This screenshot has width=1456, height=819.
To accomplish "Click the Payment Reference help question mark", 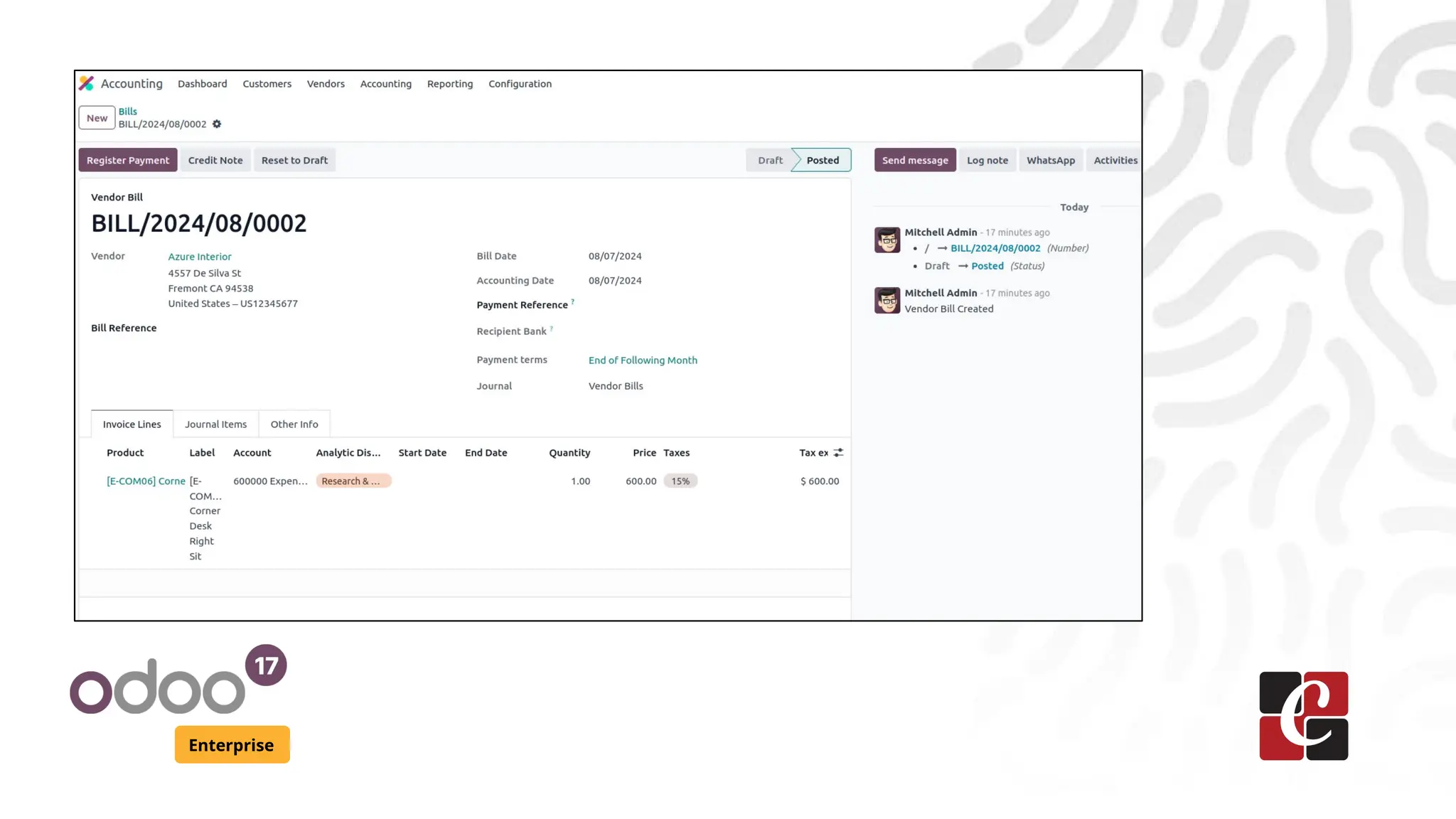I will pos(573,302).
